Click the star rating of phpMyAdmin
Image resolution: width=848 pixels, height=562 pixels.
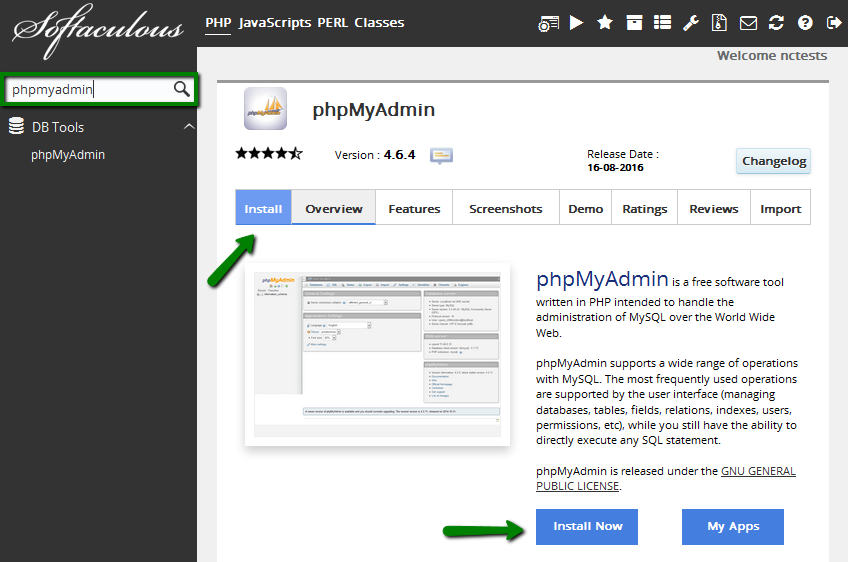coord(269,154)
